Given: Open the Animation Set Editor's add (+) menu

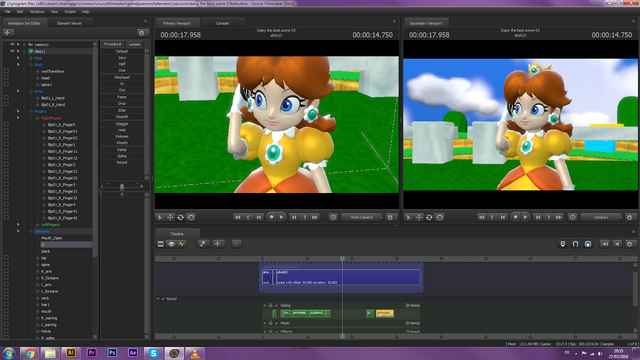Looking at the screenshot, I should tap(8, 33).
